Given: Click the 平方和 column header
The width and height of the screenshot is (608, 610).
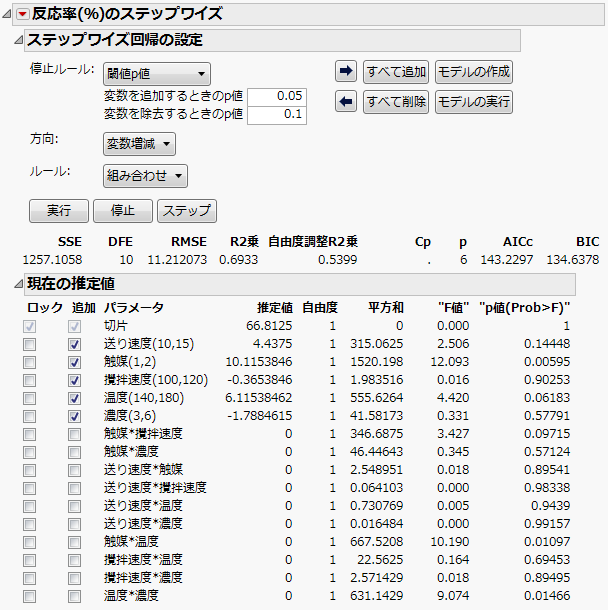Looking at the screenshot, I should 386,308.
